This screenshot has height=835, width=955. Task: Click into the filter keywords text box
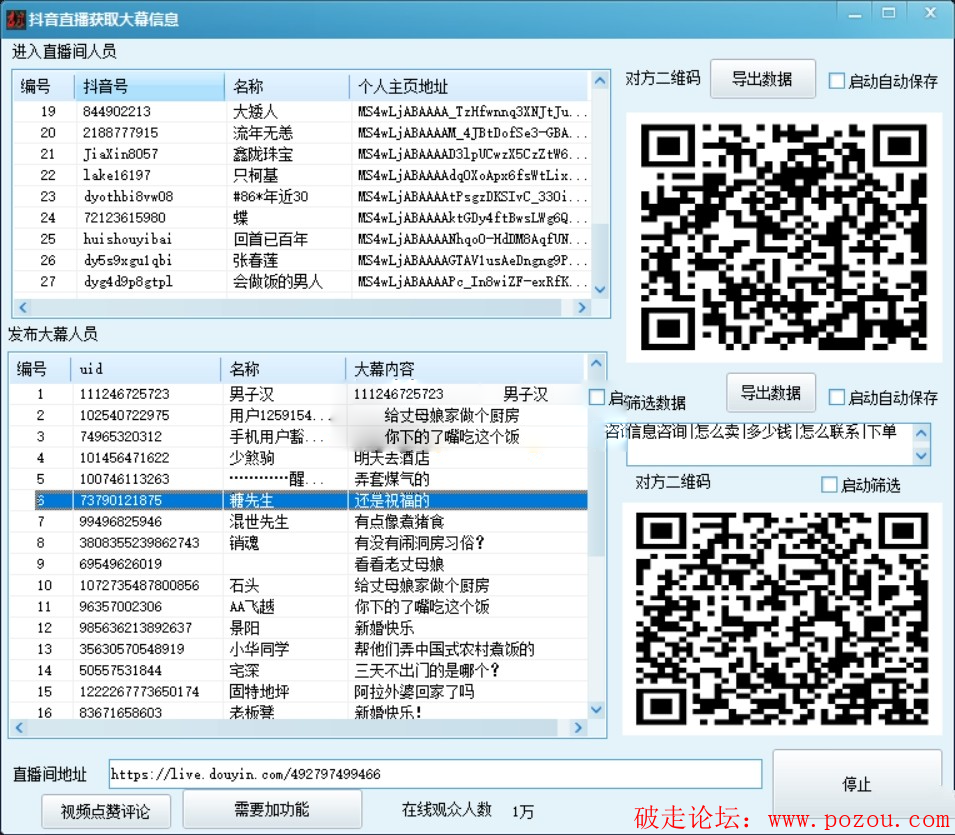pos(769,444)
